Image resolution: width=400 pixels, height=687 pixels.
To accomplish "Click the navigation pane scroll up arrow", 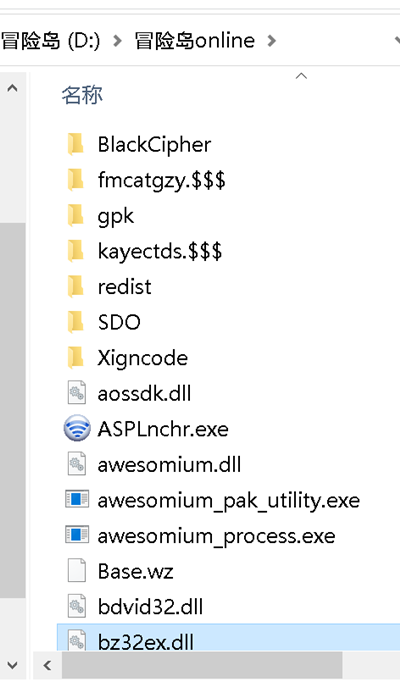I will coord(13,89).
